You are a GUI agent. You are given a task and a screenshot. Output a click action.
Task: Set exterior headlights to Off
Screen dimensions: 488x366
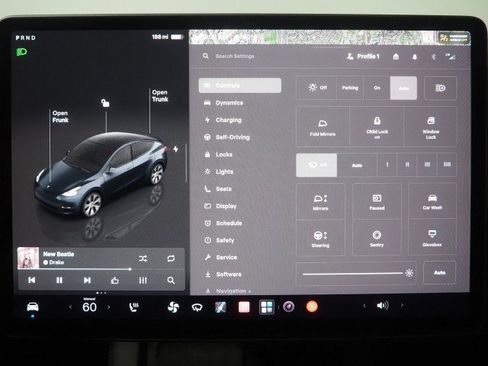[x=317, y=88]
